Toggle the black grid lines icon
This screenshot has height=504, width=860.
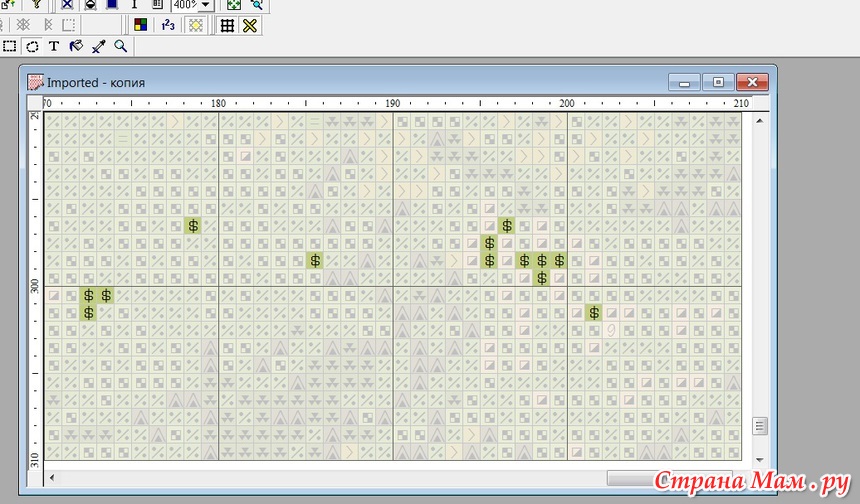[x=227, y=25]
